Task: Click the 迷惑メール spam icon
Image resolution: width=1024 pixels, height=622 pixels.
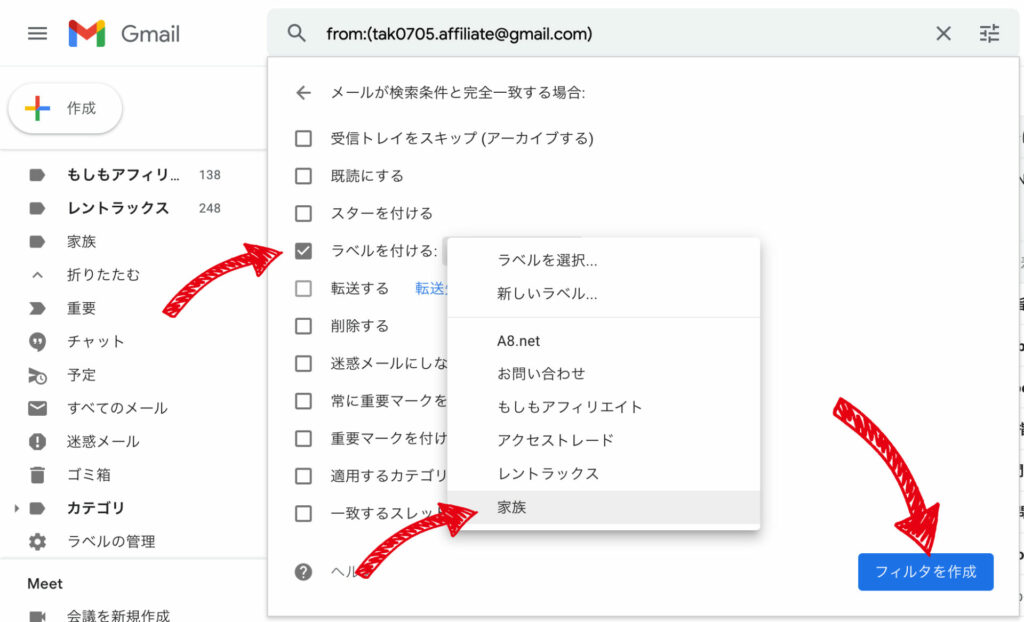Action: 37,442
